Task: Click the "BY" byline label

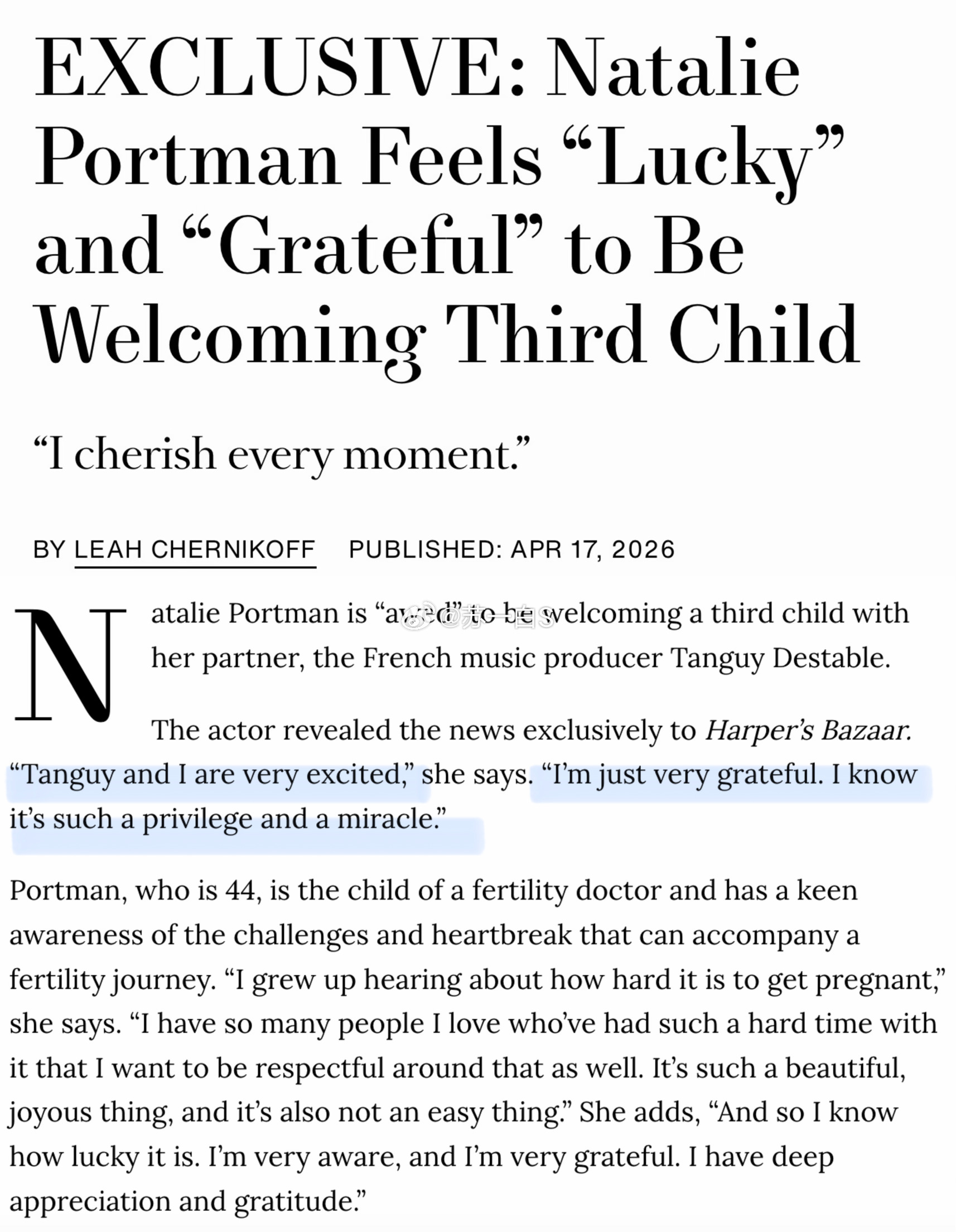Action: coord(49,549)
